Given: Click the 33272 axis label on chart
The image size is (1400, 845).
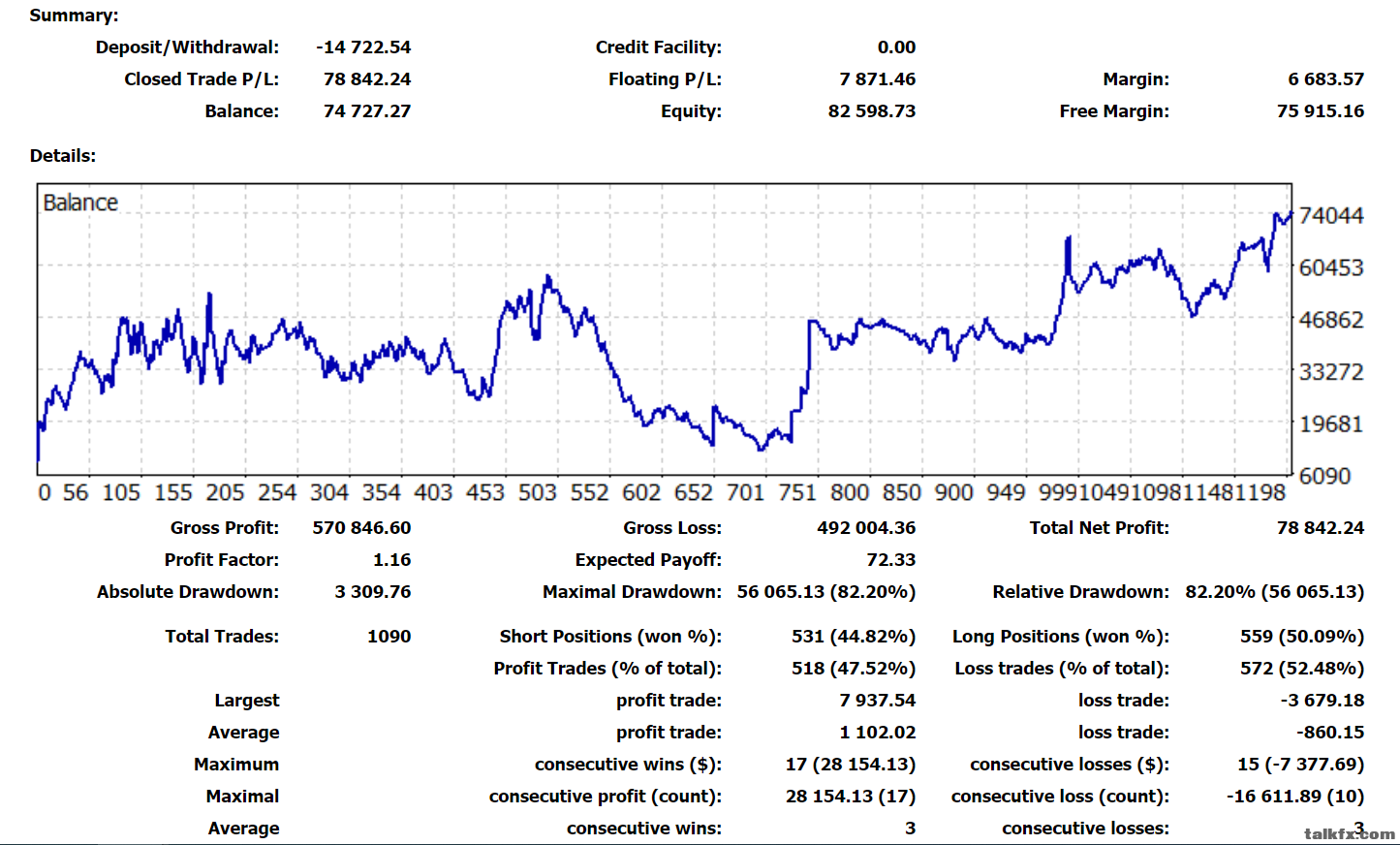Looking at the screenshot, I should [x=1330, y=372].
